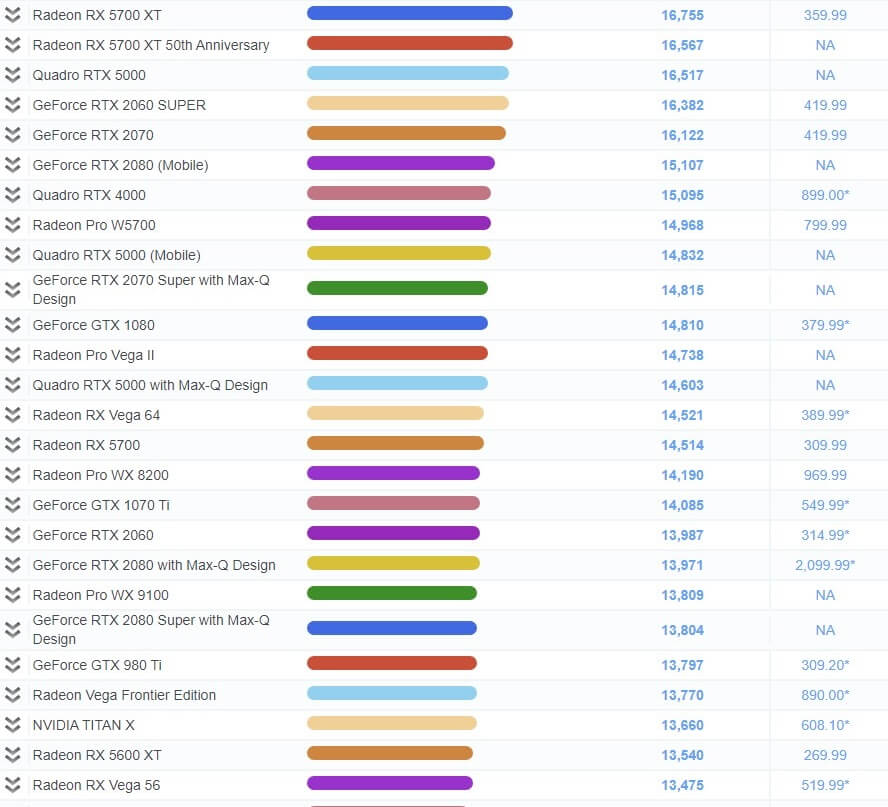Expand the Radeon RX 5600 XT chevron
This screenshot has width=888, height=807.
click(12, 755)
